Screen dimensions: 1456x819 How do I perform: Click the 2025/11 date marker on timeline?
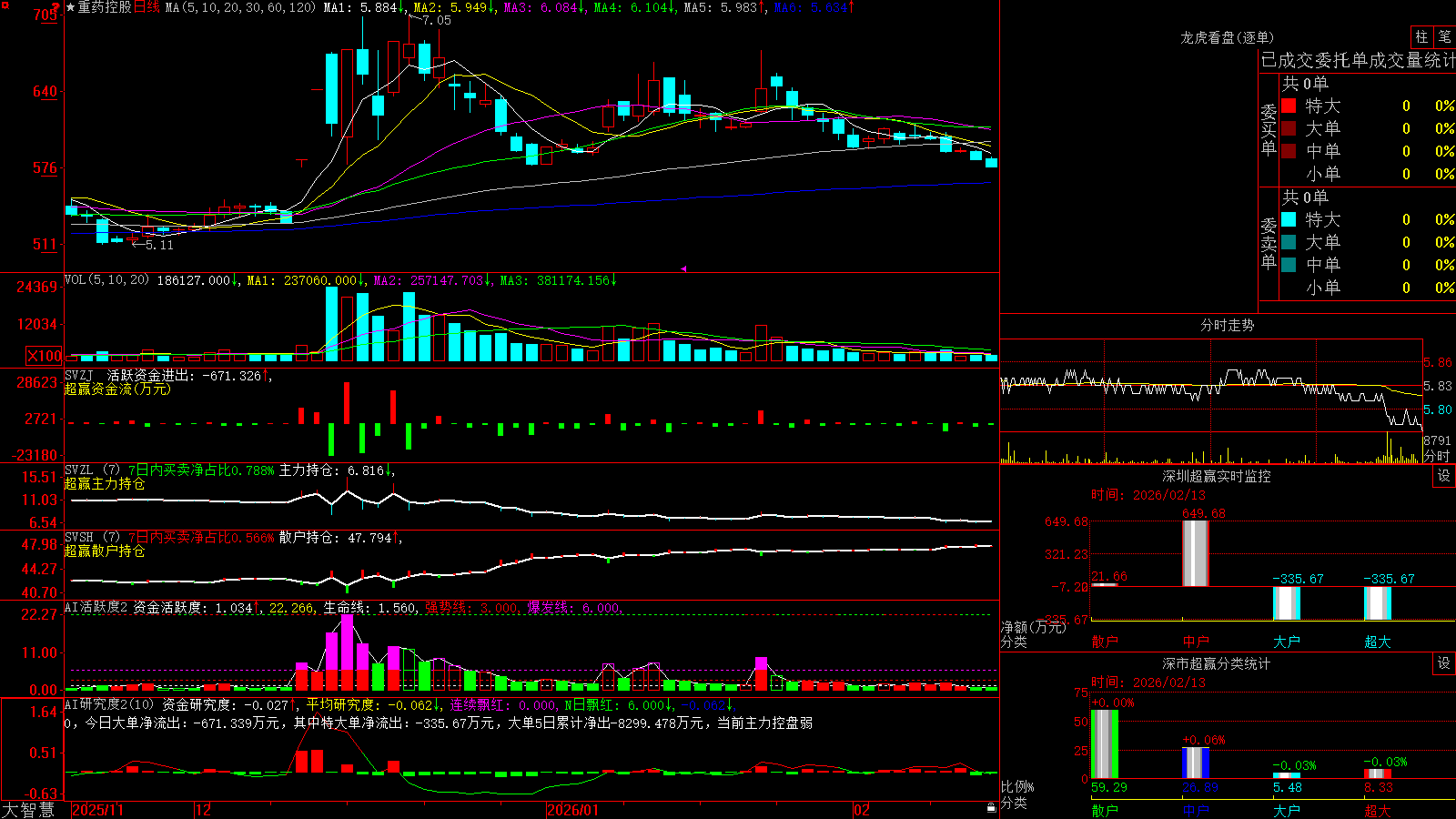(x=97, y=810)
